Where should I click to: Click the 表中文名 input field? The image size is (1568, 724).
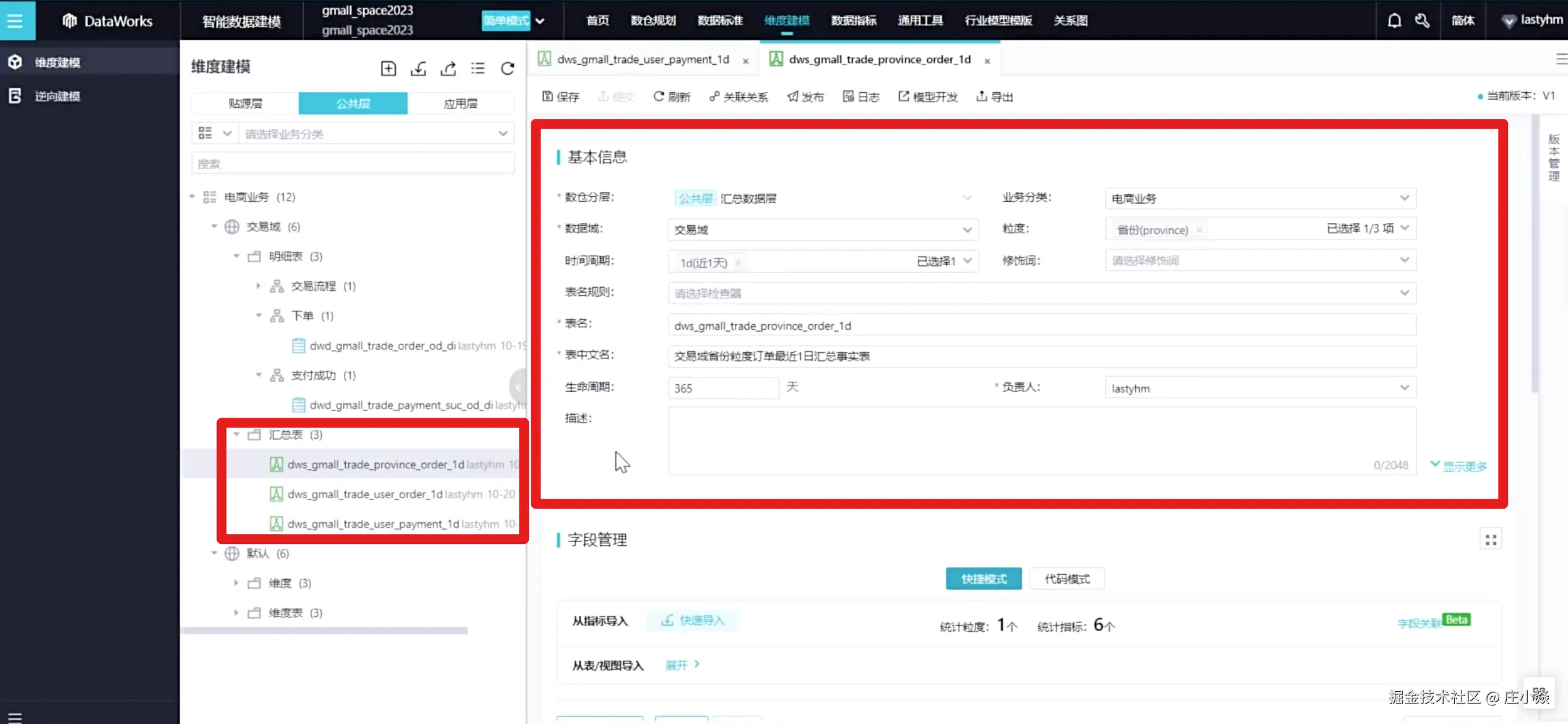click(1041, 356)
